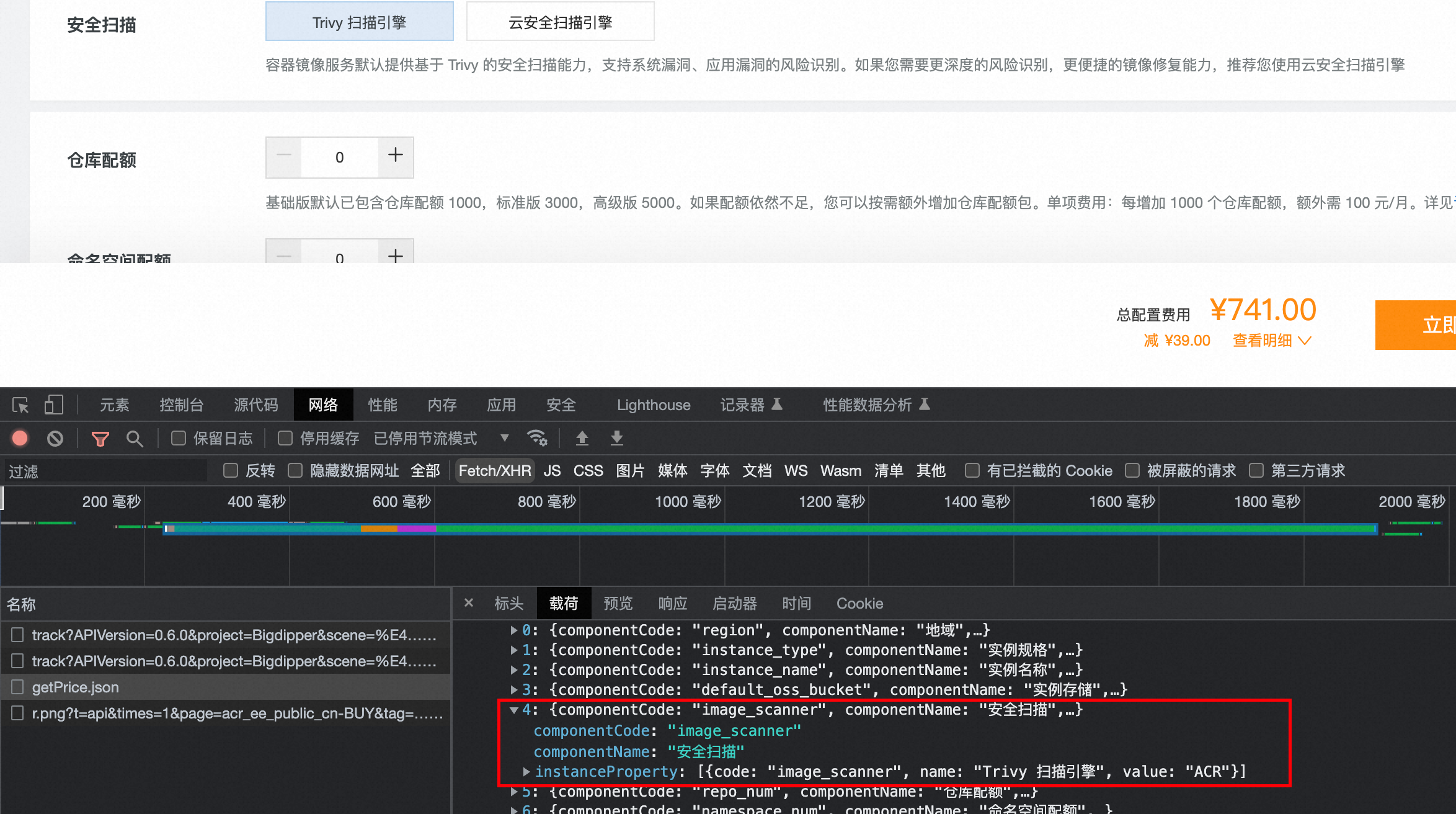
Task: Check 有已拦截的 Cookie option
Action: 972,470
